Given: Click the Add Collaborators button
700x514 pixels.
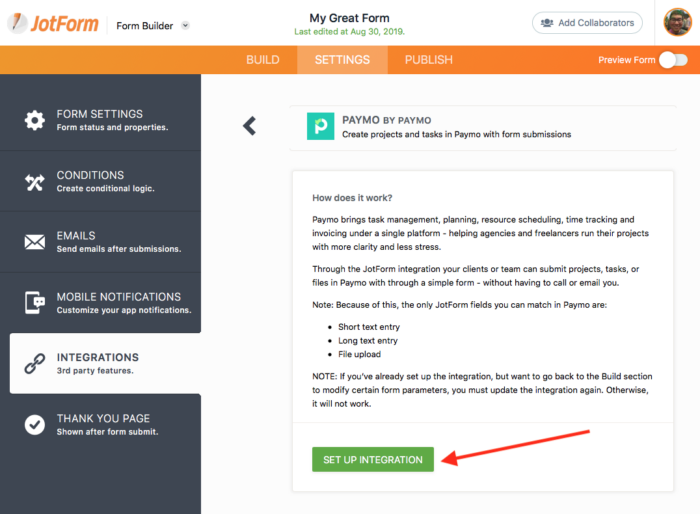Looking at the screenshot, I should [587, 23].
